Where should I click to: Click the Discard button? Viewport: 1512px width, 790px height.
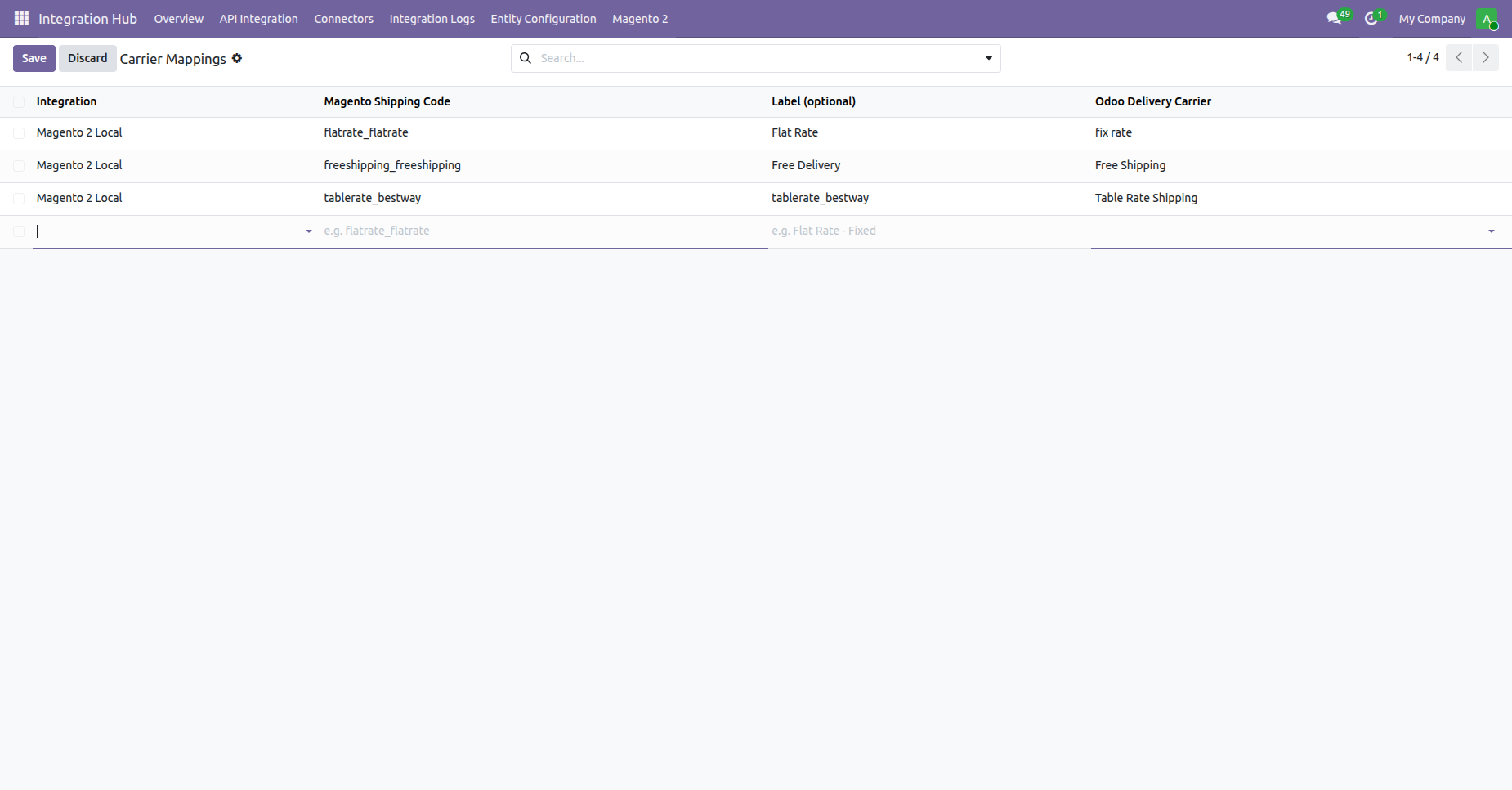coord(87,58)
